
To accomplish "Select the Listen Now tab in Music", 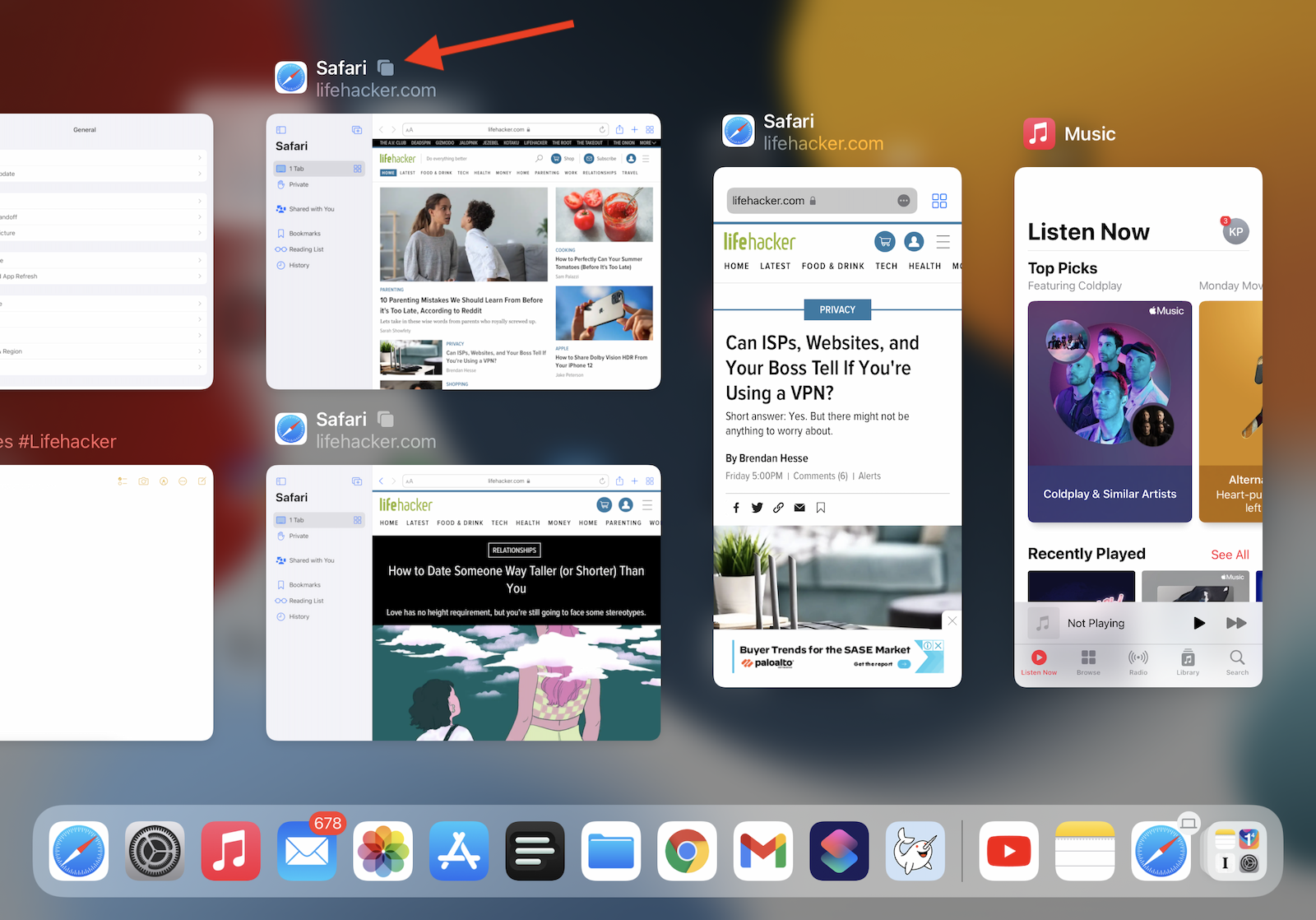I will 1039,662.
